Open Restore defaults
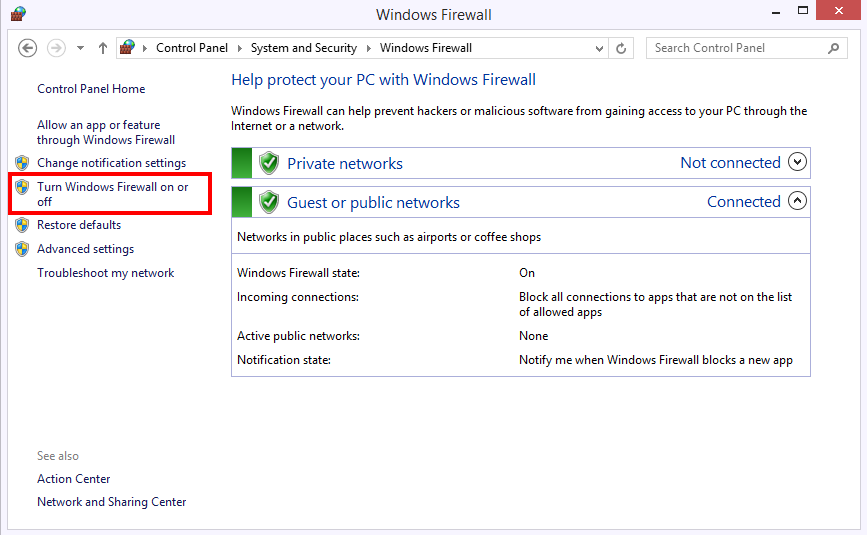Screen dimensions: 867x535 (79, 225)
